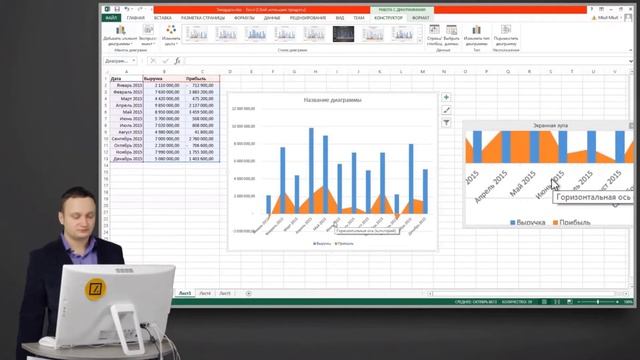Screen dimensions: 640x360
Task: Select the Прибыль legend entry under chart
Action: [x=344, y=244]
